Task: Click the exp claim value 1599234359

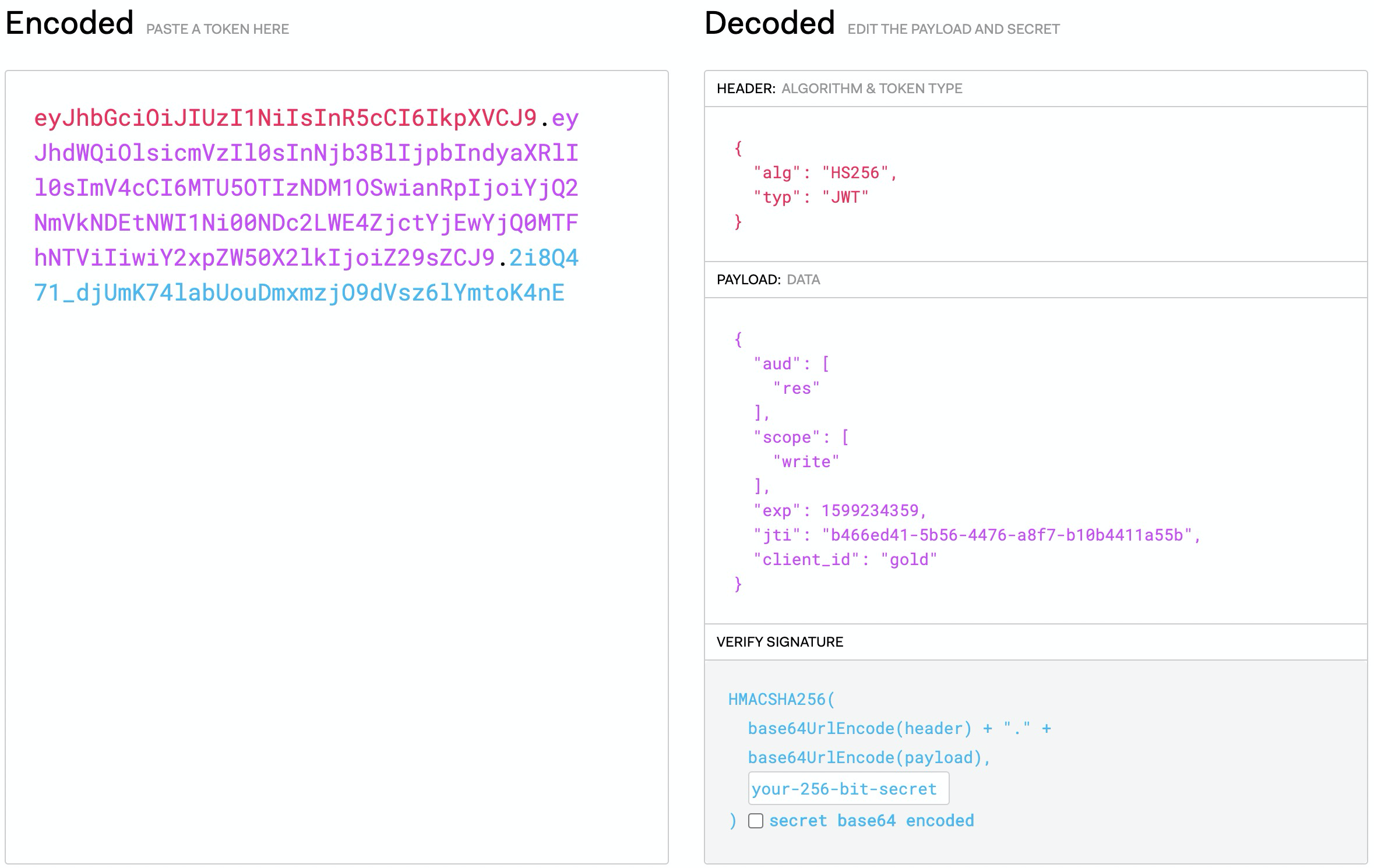Action: click(873, 510)
